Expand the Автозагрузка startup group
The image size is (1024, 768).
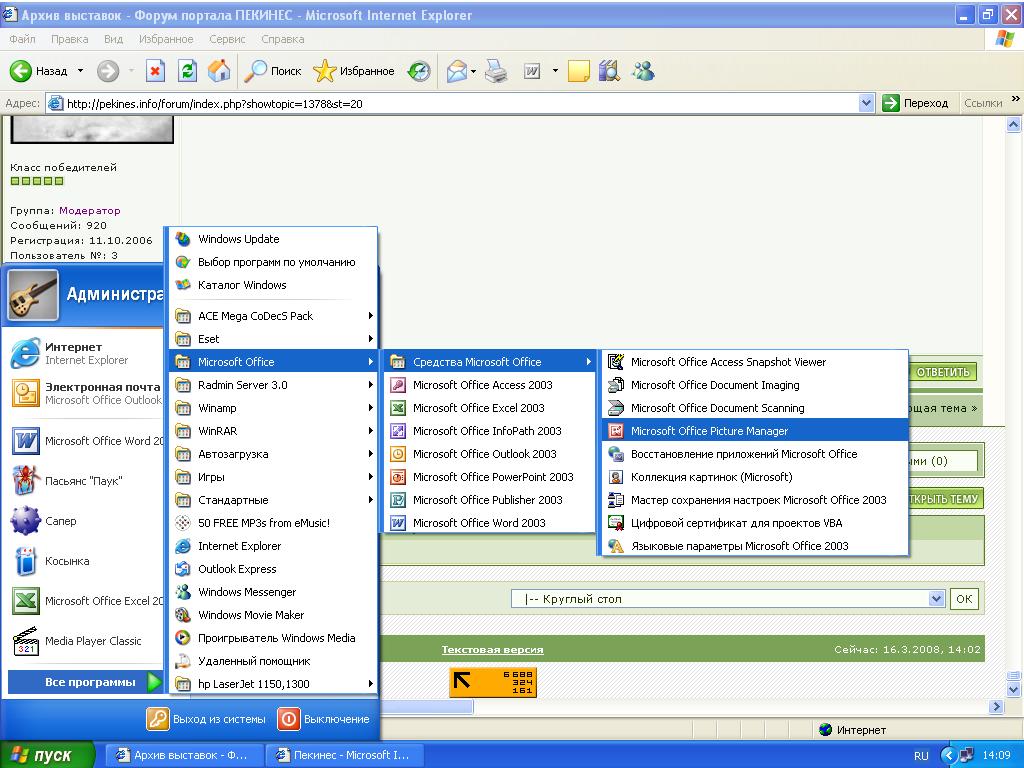tap(273, 454)
